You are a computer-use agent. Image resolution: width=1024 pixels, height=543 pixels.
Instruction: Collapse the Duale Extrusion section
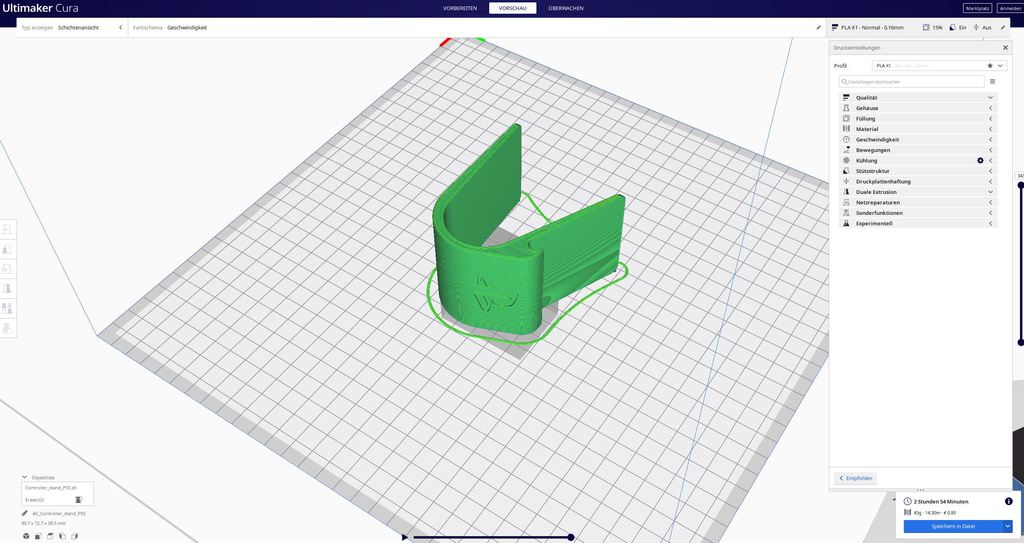(x=990, y=191)
